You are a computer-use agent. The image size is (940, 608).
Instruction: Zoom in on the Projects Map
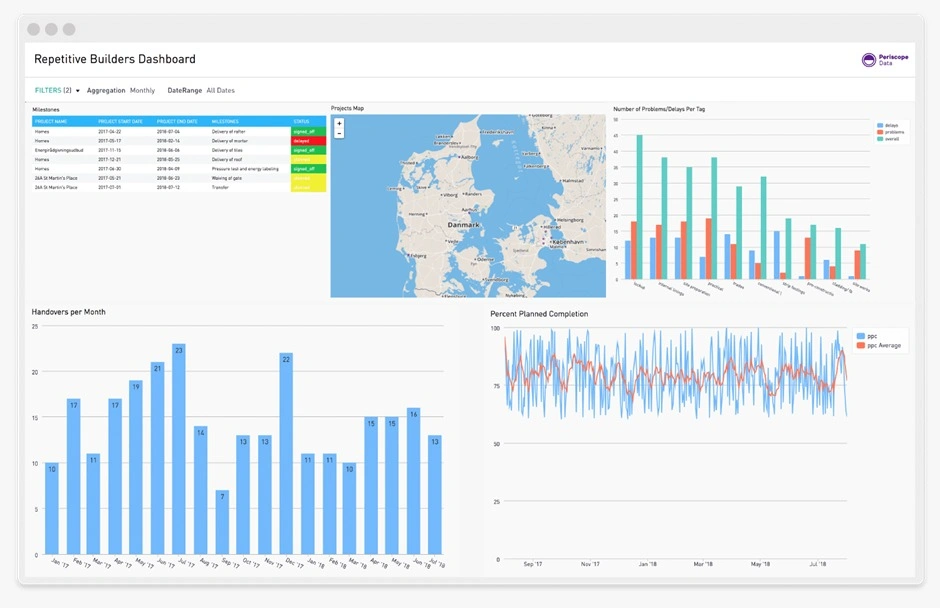pyautogui.click(x=339, y=123)
